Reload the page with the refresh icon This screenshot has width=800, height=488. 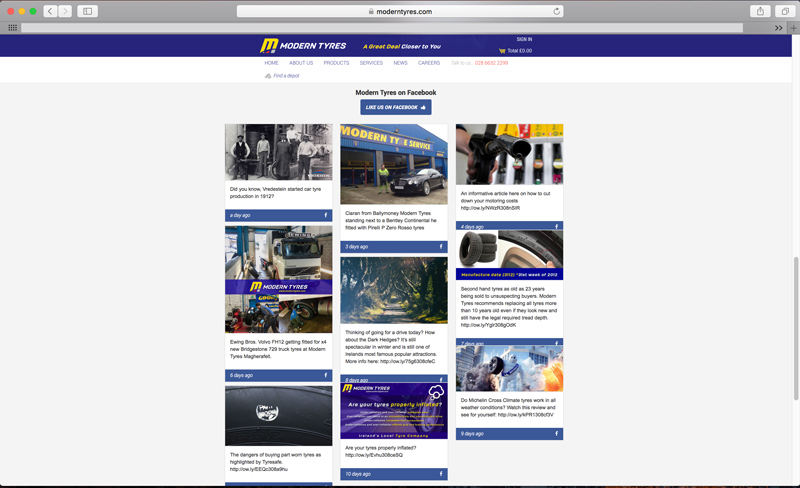557,11
